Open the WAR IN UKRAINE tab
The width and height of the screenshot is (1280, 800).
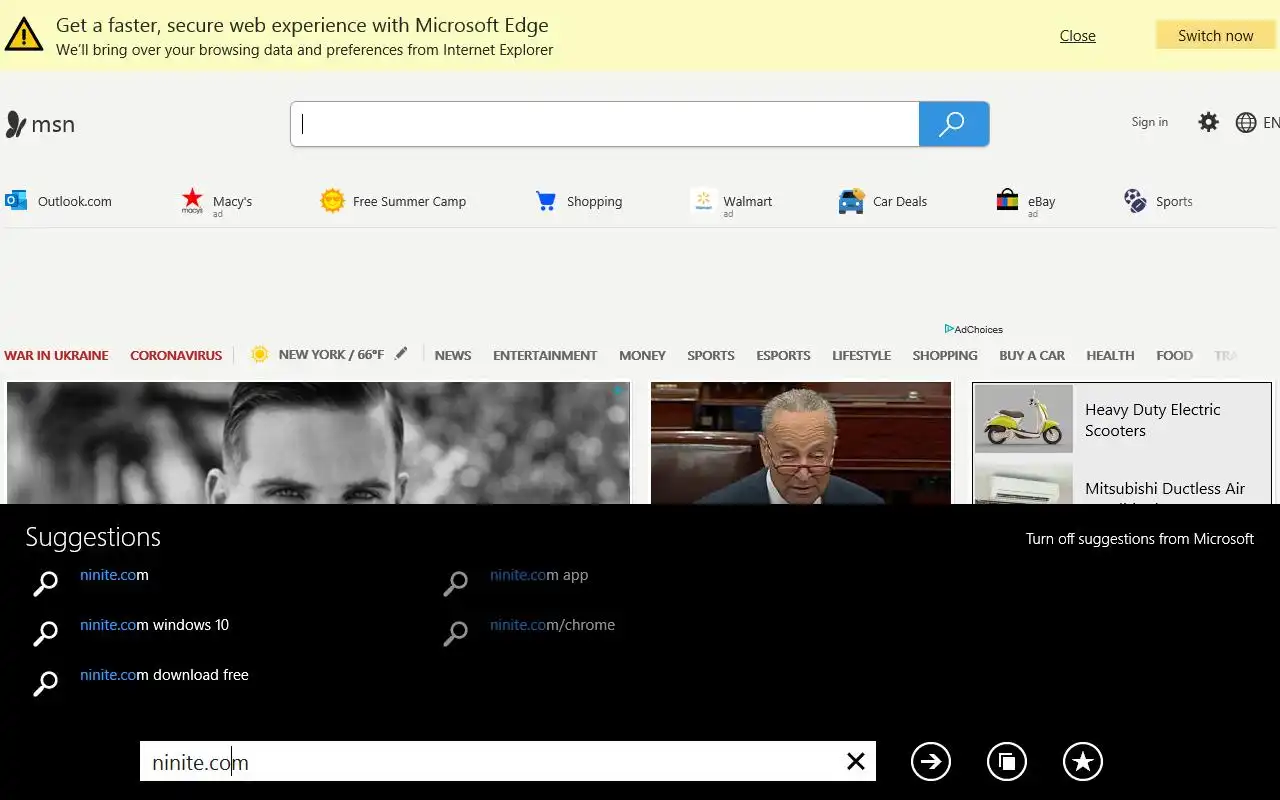click(x=56, y=355)
